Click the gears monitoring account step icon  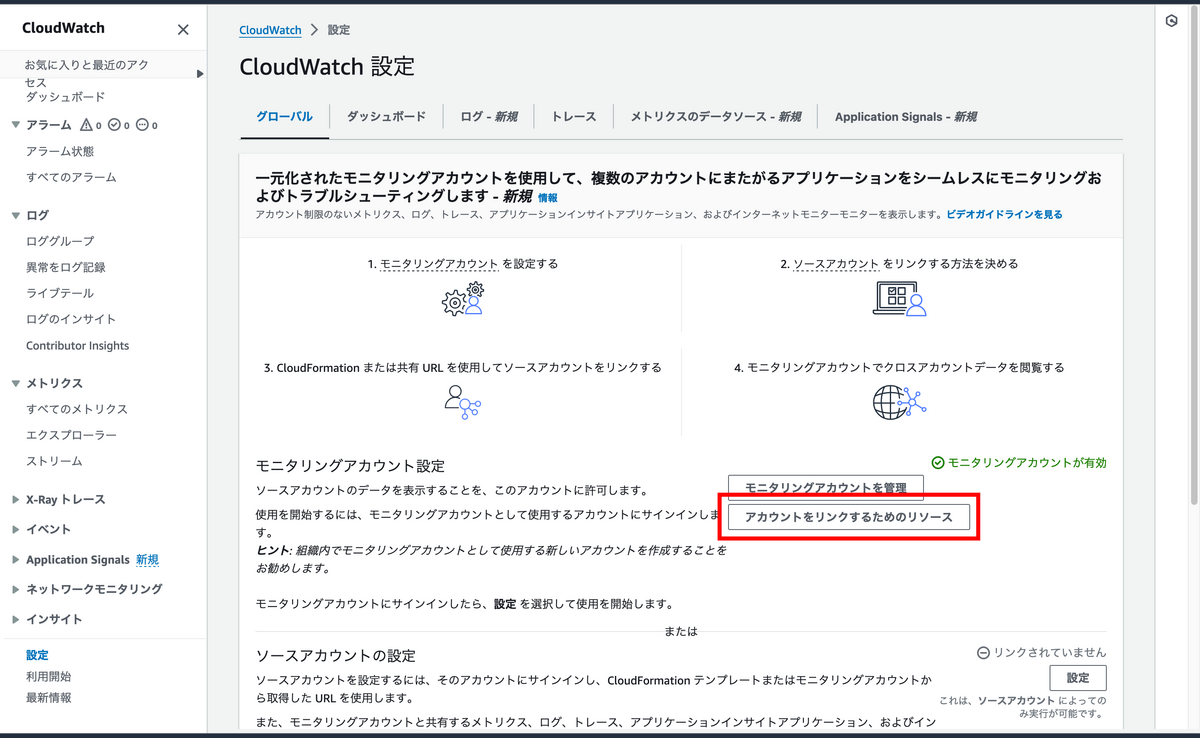pos(463,298)
